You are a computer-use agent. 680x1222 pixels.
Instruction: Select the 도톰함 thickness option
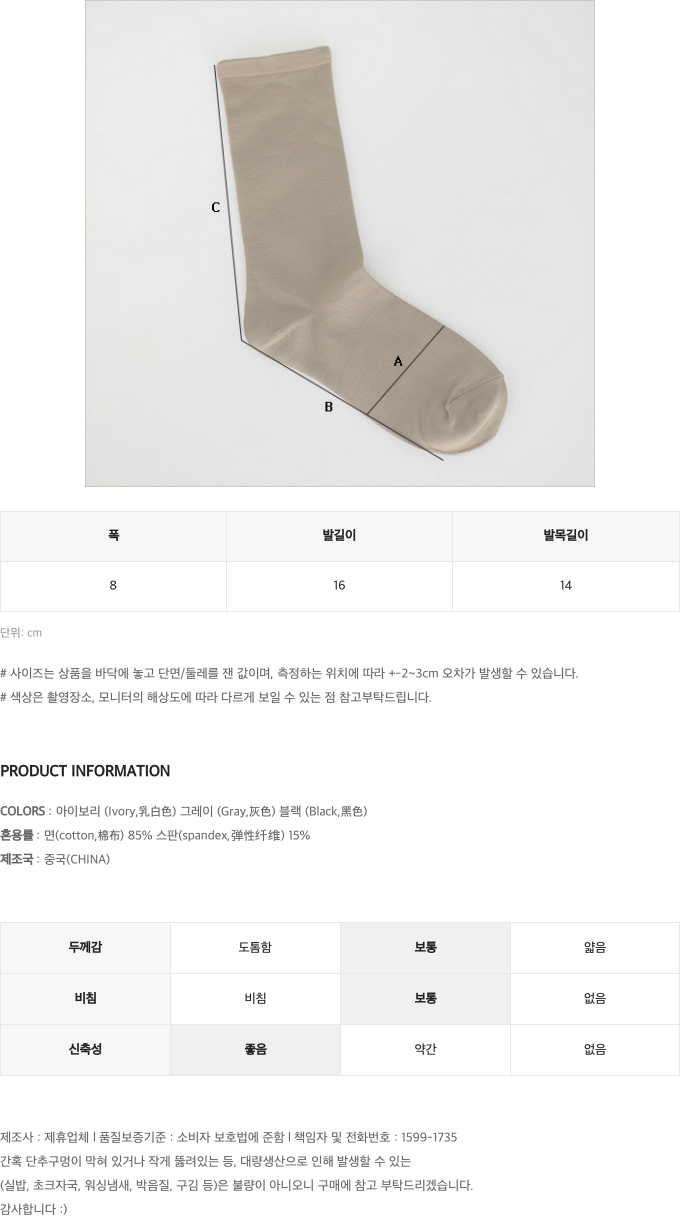click(x=255, y=948)
